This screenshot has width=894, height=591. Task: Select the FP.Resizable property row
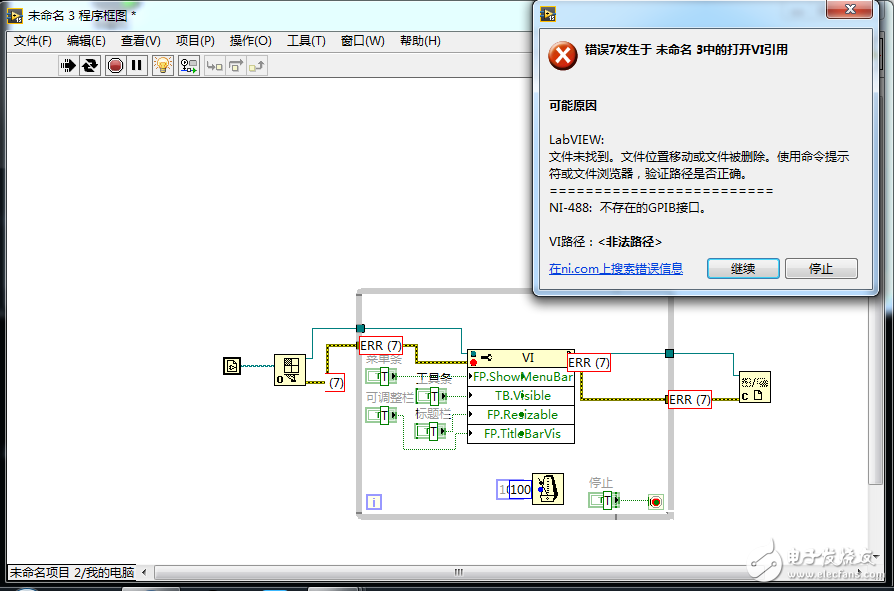[x=521, y=414]
